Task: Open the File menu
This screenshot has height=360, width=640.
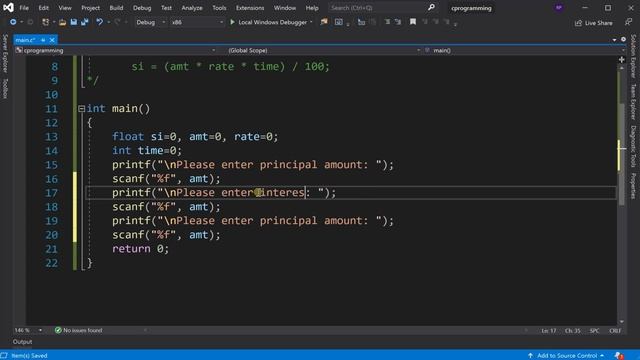Action: click(24, 8)
